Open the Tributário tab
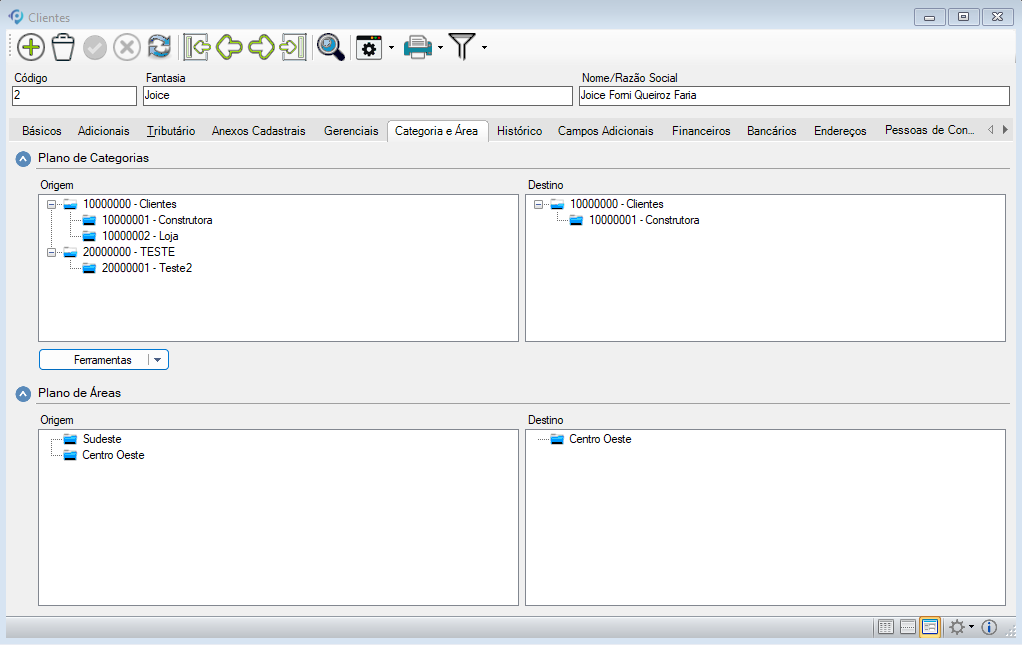Screen dimensions: 1022x645 170,131
